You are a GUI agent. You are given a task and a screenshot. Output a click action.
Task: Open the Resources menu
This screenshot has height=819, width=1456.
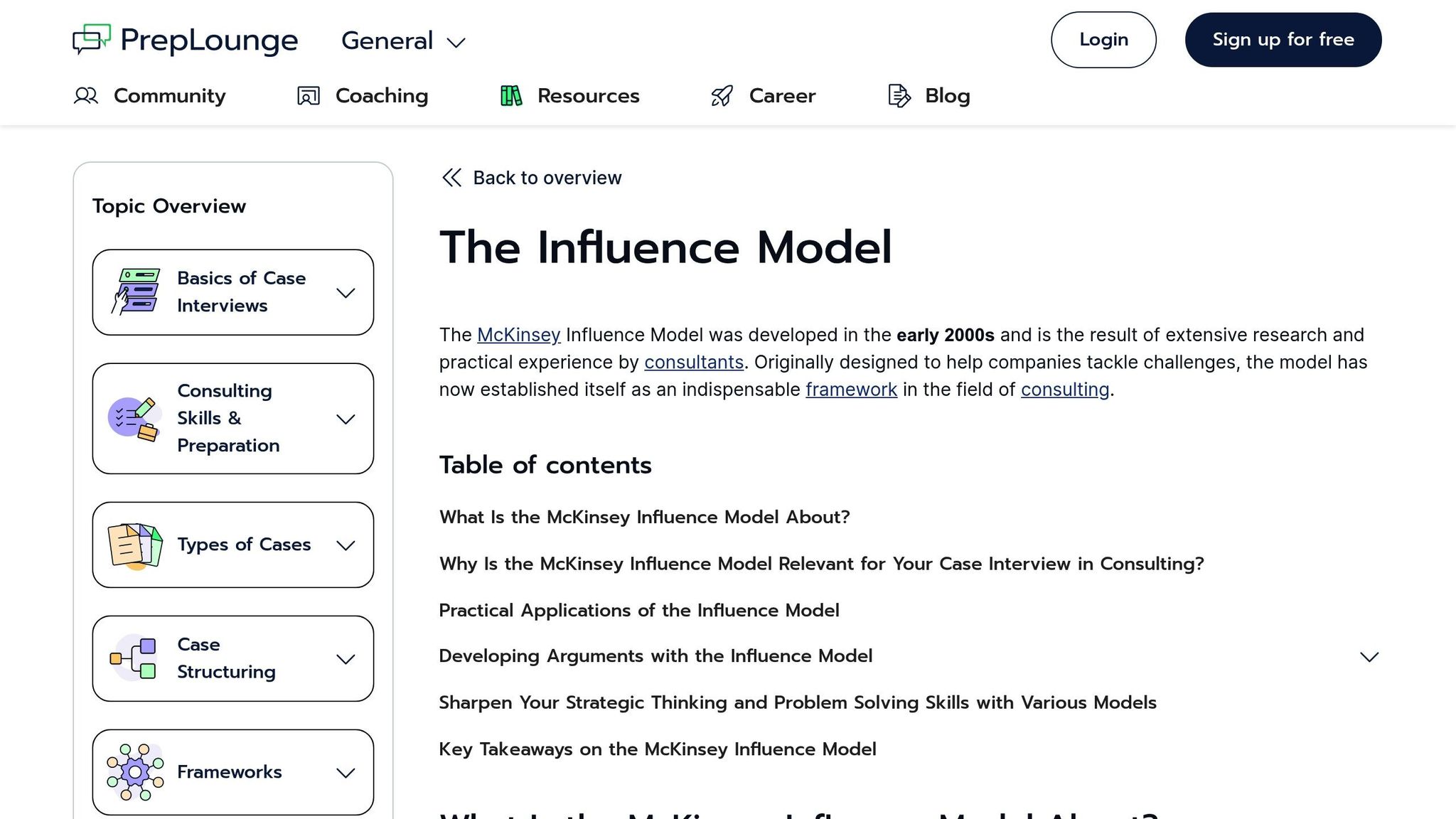pos(570,96)
